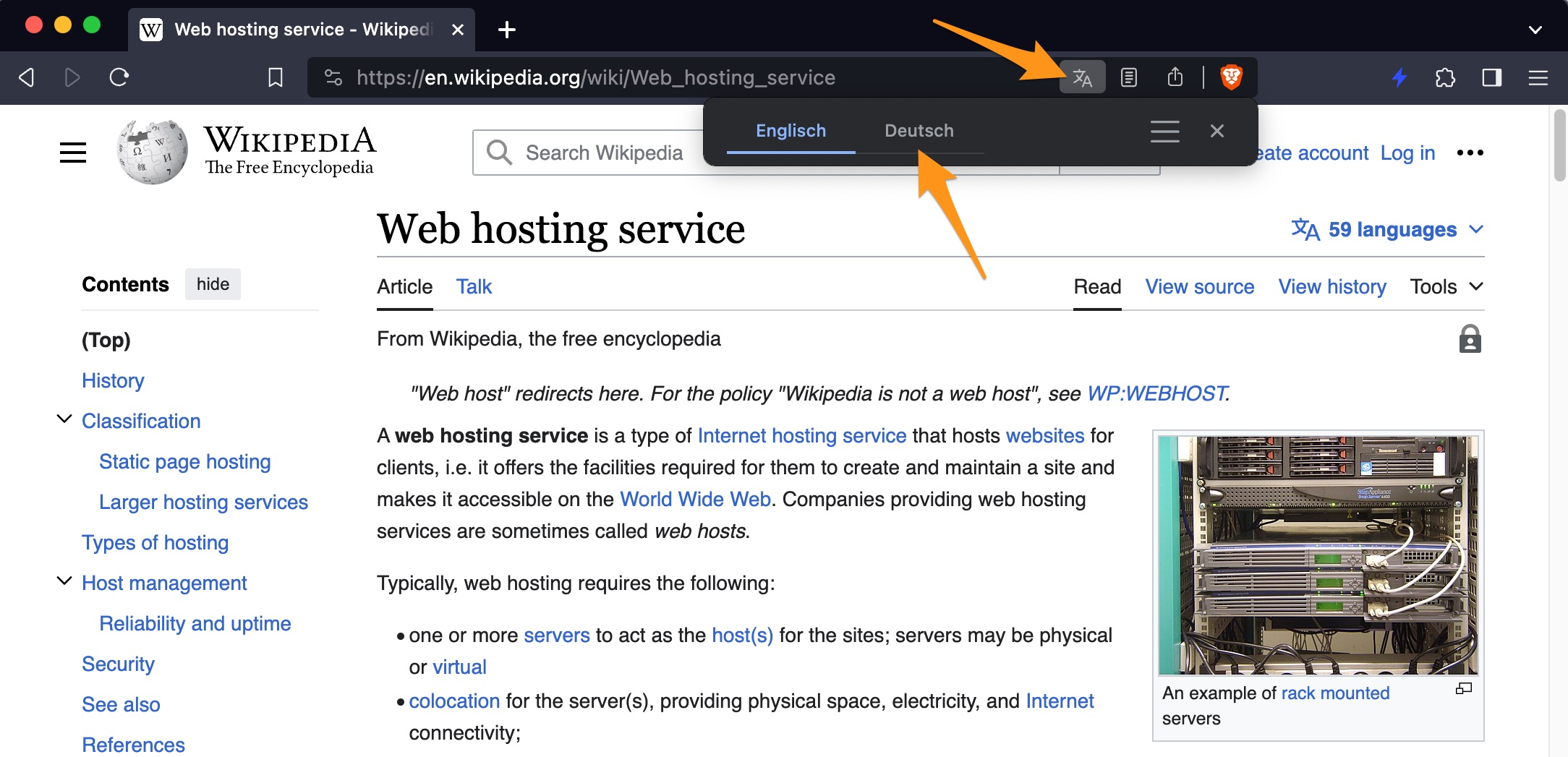Jump to Static page hosting

click(x=185, y=461)
